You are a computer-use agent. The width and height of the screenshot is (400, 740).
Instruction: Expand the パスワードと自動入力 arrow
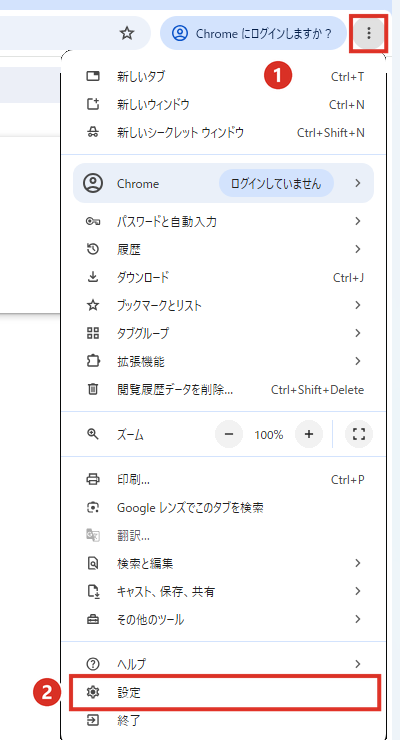point(358,221)
